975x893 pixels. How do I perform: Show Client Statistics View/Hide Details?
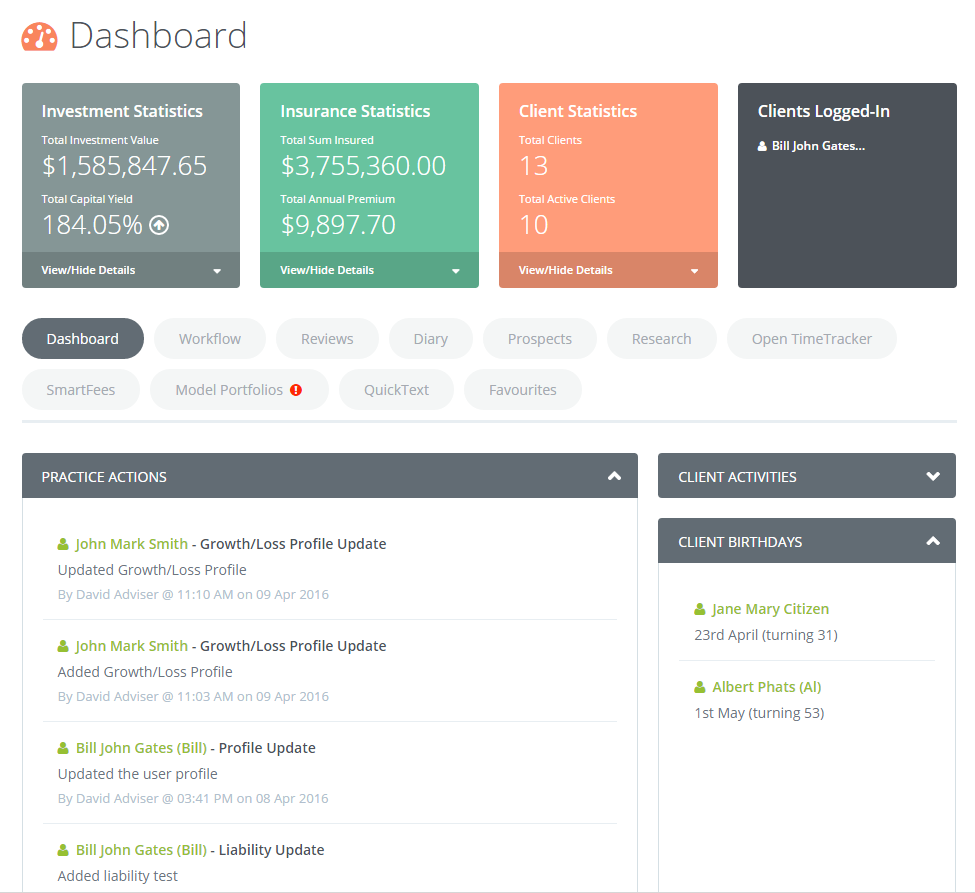pyautogui.click(x=608, y=270)
